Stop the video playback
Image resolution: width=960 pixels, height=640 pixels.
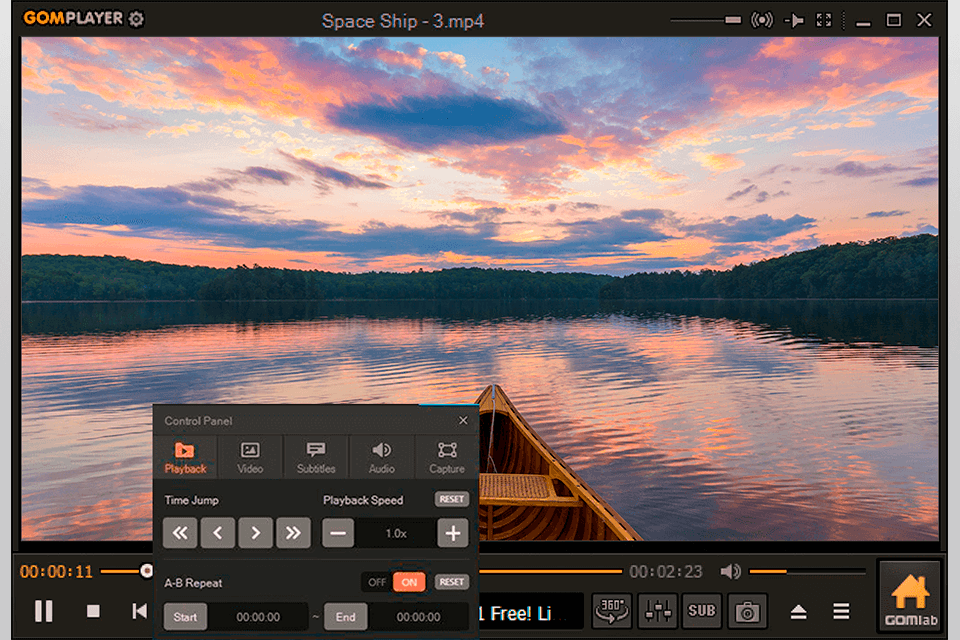point(93,611)
